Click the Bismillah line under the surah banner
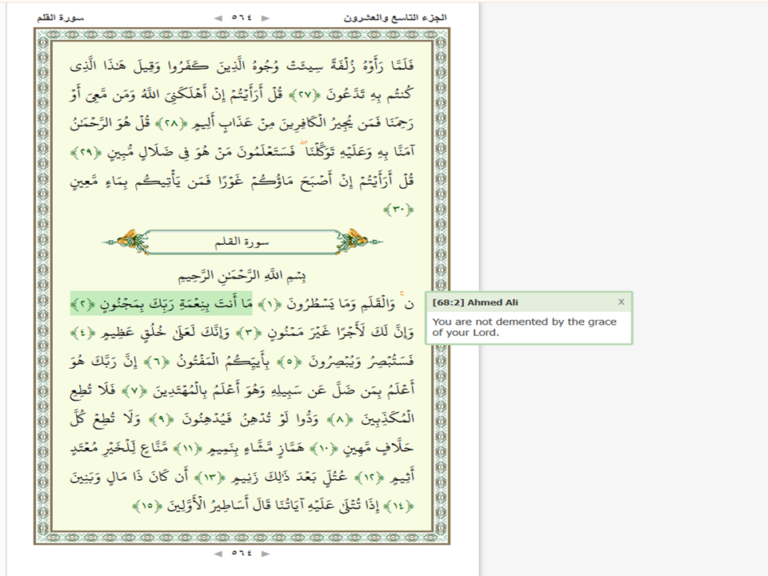This screenshot has width=768, height=576. (x=242, y=276)
